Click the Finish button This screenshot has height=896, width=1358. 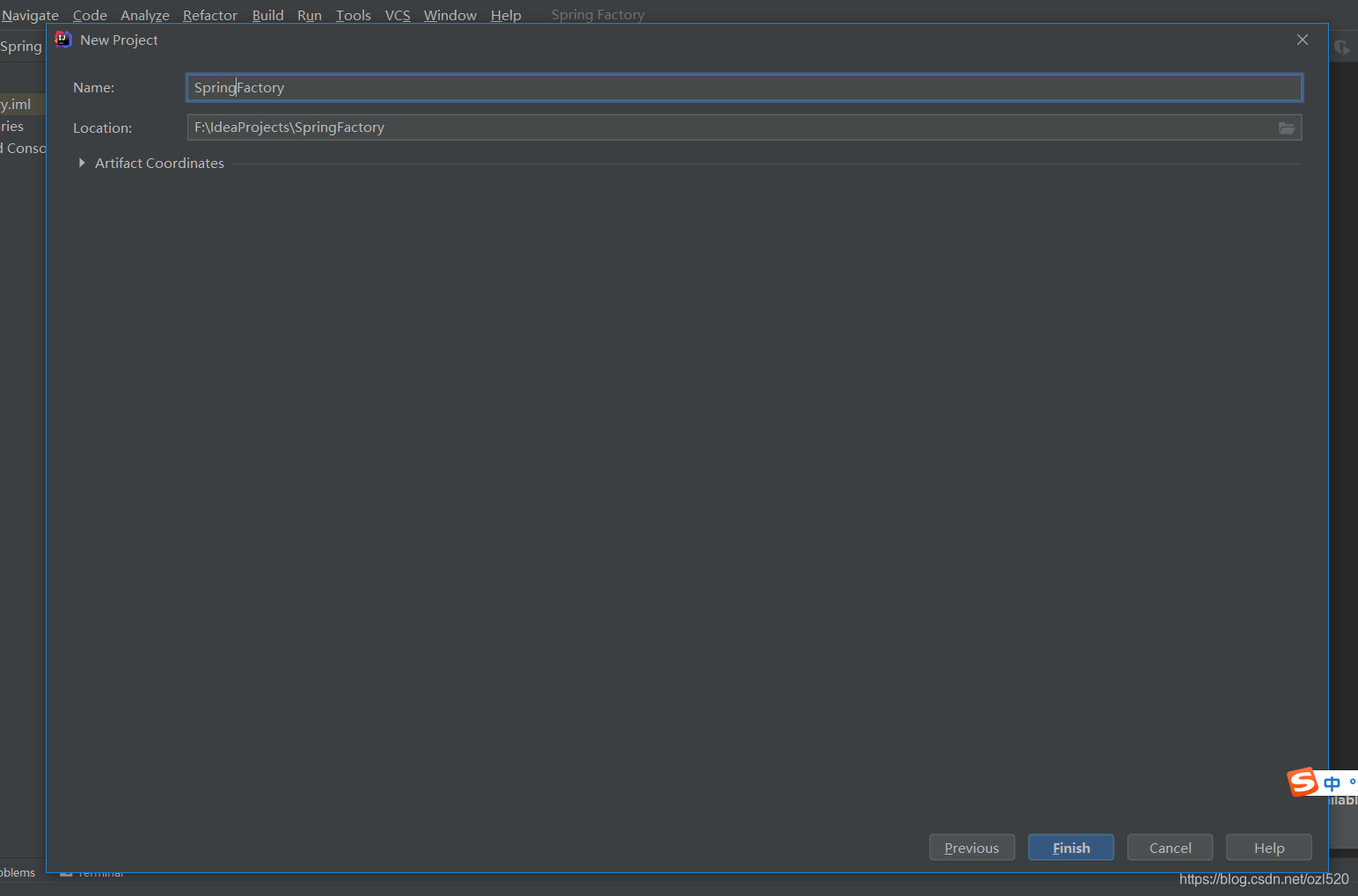1071,848
